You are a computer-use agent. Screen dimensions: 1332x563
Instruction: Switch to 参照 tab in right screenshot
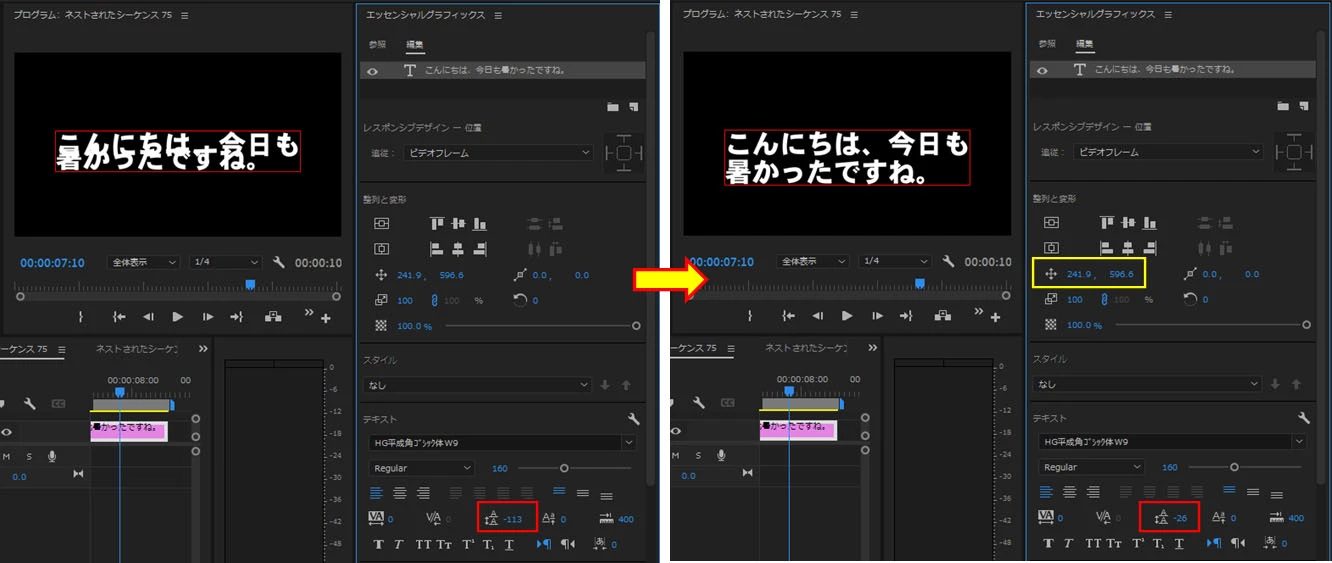coord(1047,43)
